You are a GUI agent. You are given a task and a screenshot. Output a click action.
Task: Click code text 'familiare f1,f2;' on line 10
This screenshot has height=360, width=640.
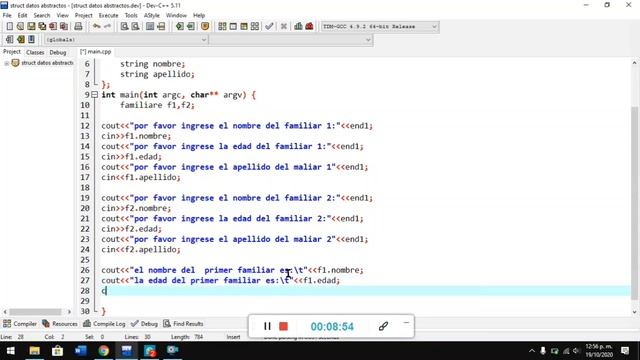tap(157, 105)
